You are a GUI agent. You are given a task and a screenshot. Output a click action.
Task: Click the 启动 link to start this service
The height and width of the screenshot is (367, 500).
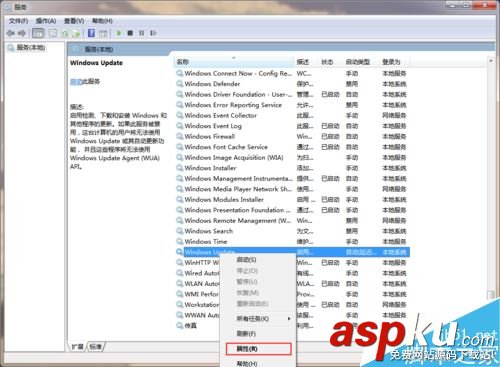(76, 81)
